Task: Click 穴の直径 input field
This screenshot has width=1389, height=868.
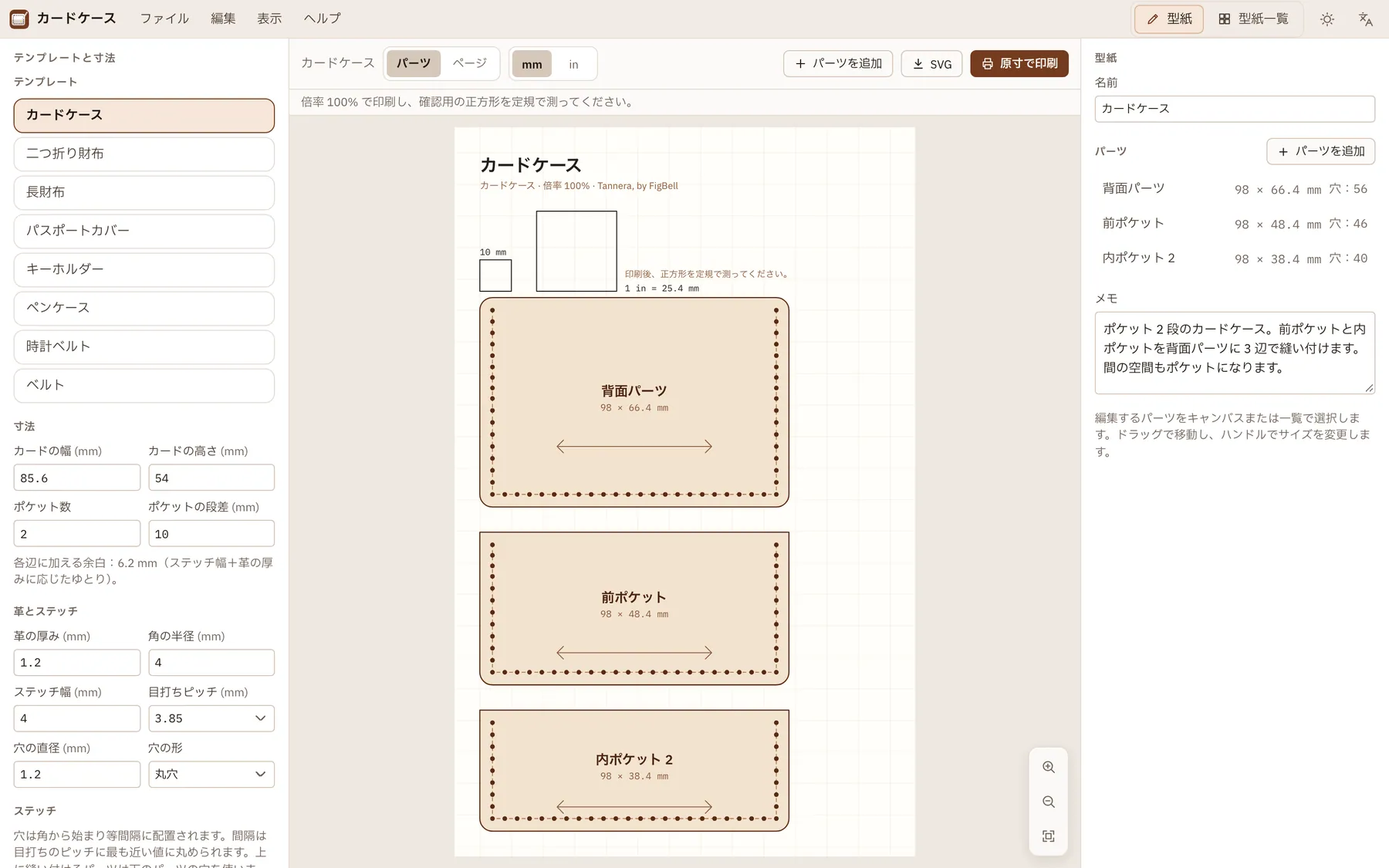Action: pyautogui.click(x=76, y=774)
